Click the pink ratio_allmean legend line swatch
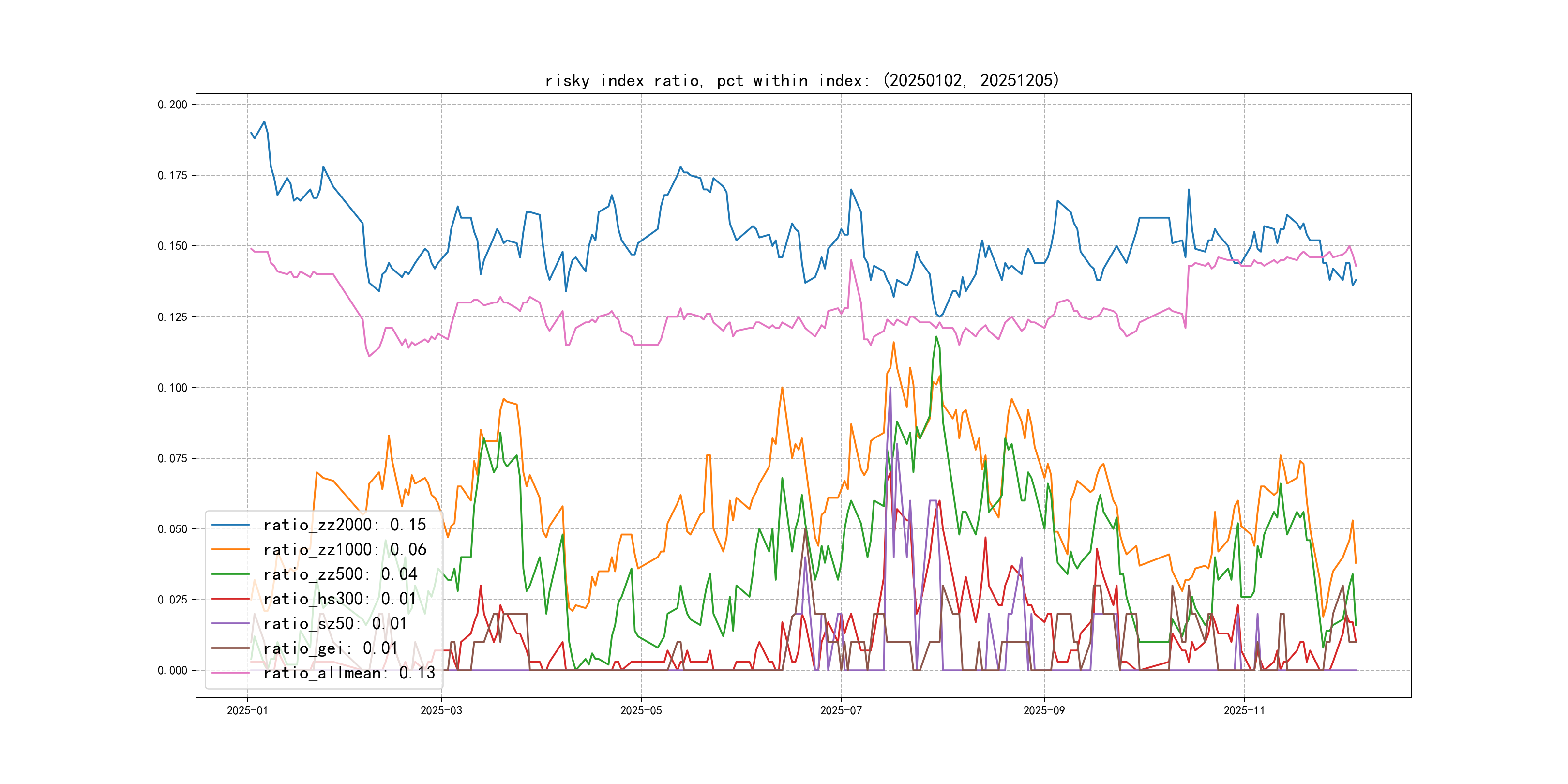This screenshot has height=784, width=1568. 231,673
